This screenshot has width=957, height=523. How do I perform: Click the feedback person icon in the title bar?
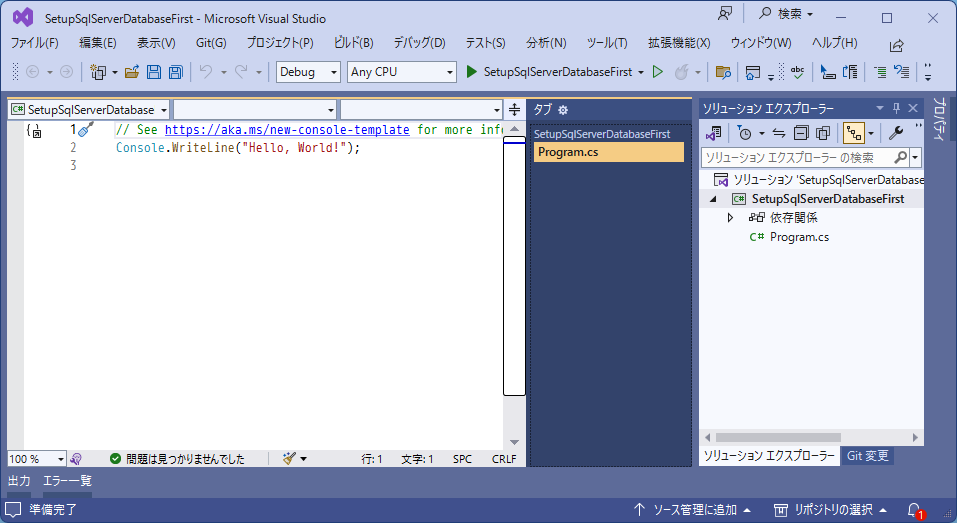(724, 13)
